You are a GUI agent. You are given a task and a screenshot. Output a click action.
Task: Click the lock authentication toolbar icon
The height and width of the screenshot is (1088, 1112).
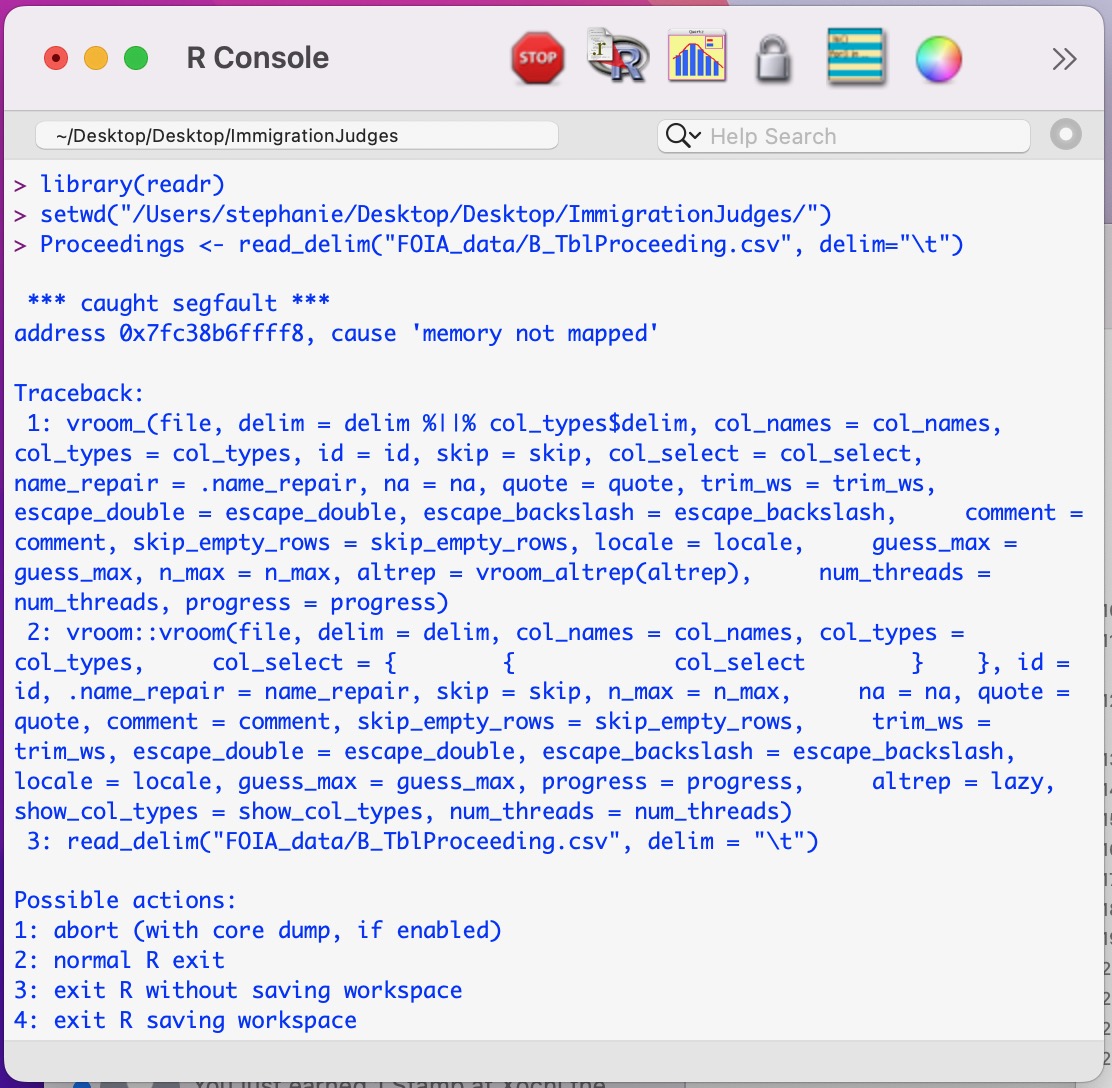coord(771,57)
